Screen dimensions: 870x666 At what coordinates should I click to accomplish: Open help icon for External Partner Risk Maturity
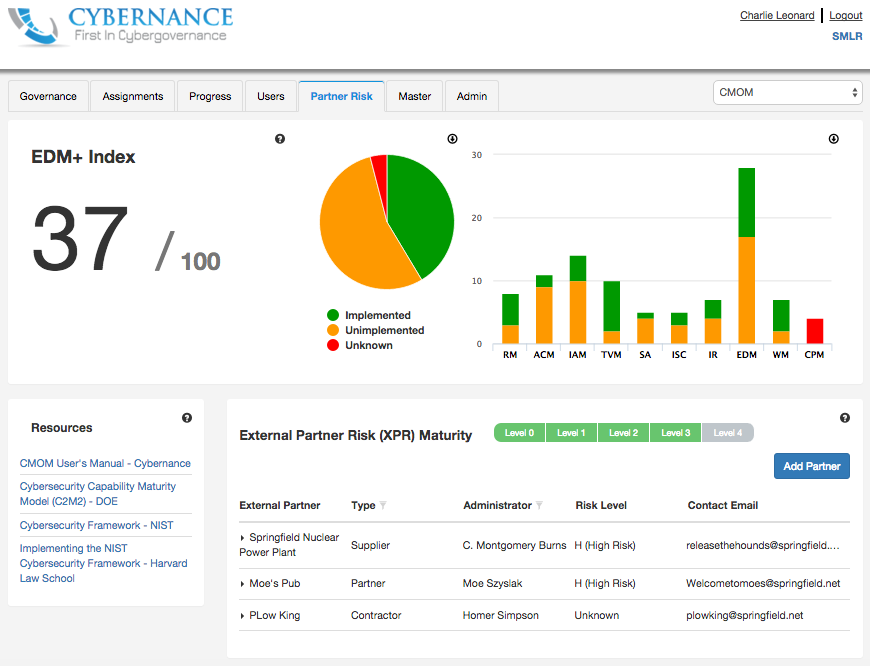(x=844, y=418)
